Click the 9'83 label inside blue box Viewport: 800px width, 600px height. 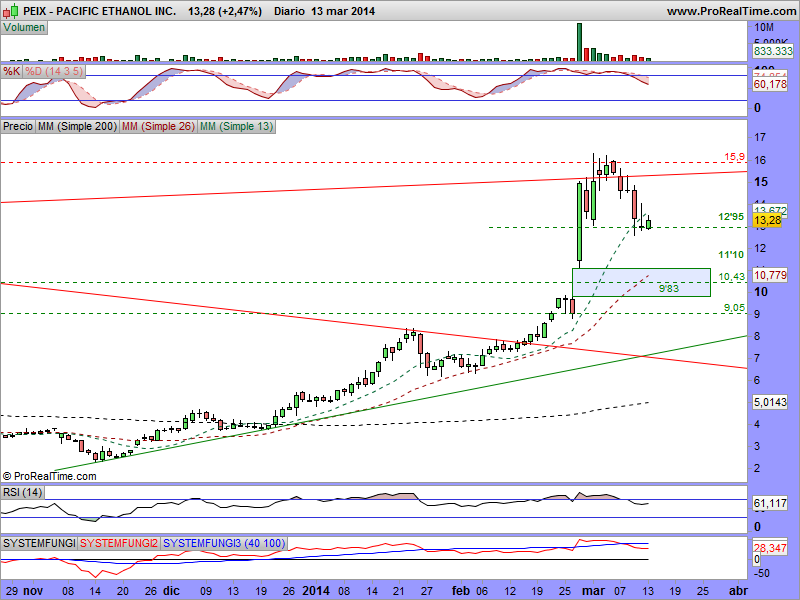click(668, 289)
